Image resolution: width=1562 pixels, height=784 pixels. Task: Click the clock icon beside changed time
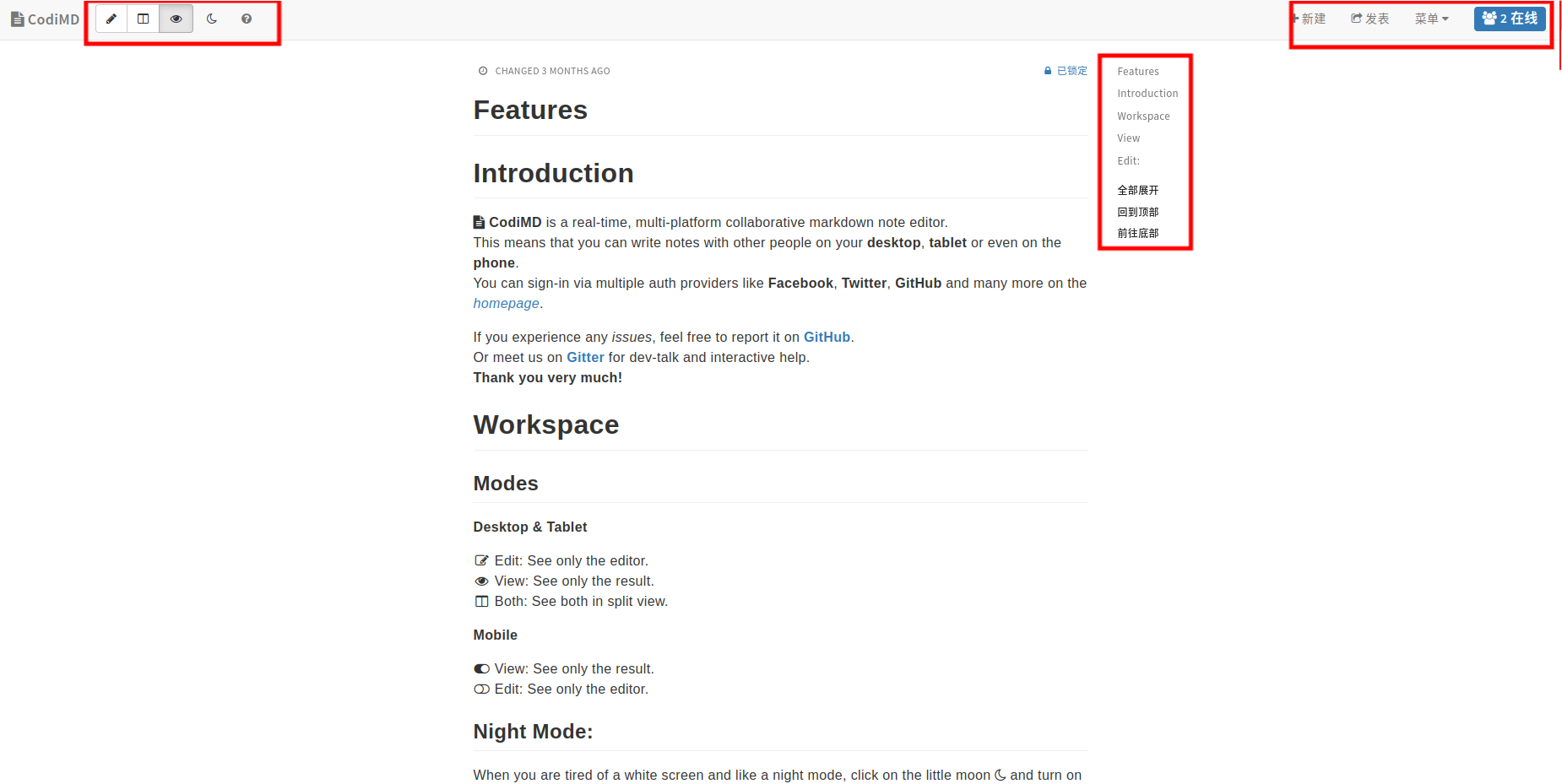[483, 72]
